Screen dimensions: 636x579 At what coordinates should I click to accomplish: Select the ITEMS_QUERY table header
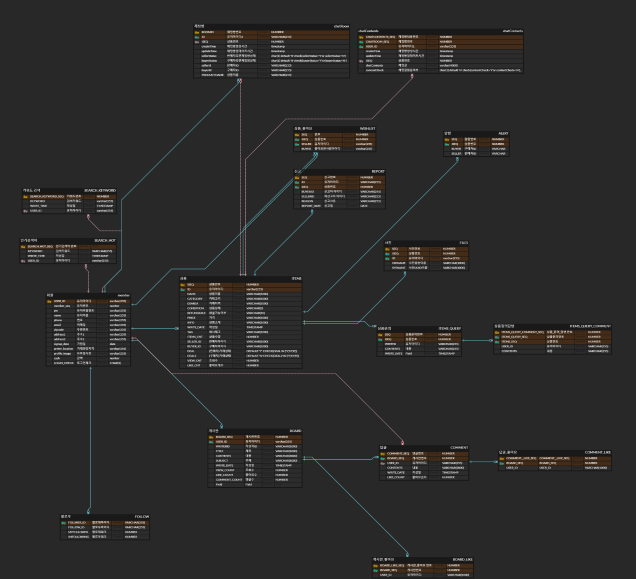[419, 329]
